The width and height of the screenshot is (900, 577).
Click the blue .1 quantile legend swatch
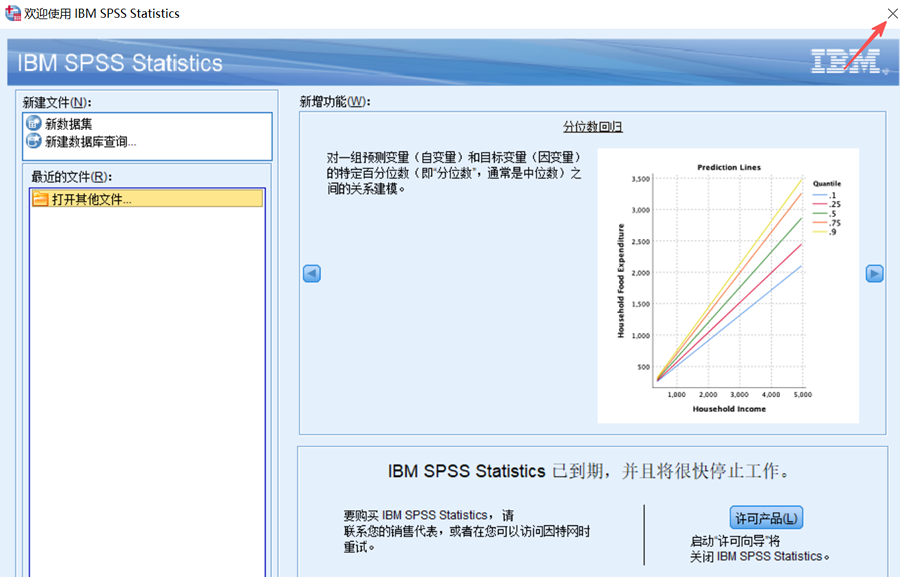point(820,195)
